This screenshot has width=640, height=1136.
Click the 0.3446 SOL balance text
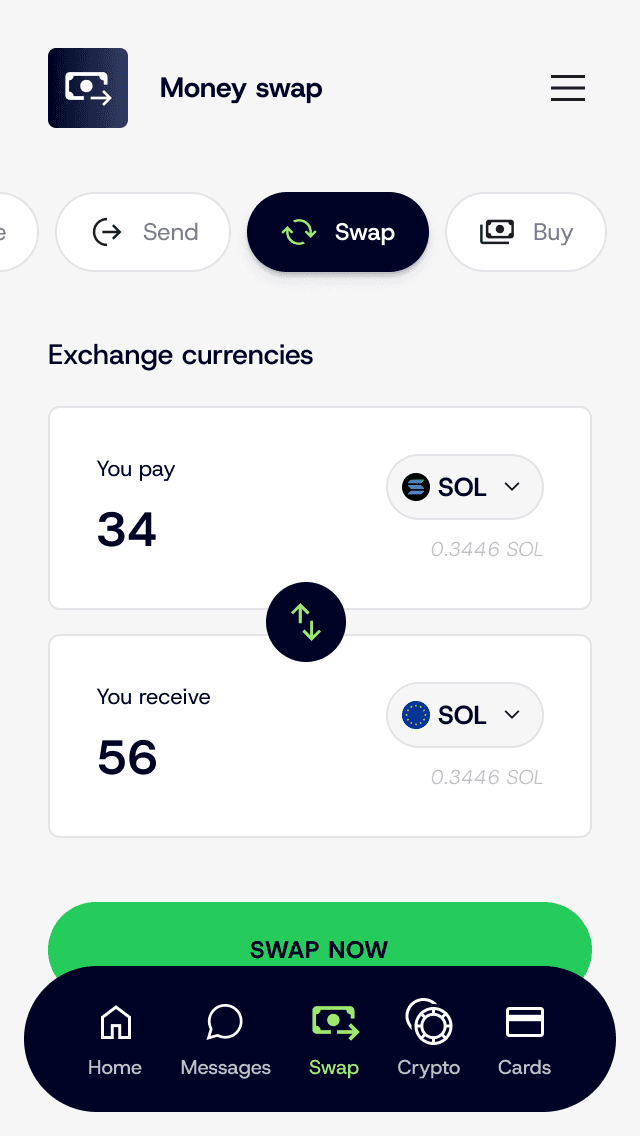point(487,549)
